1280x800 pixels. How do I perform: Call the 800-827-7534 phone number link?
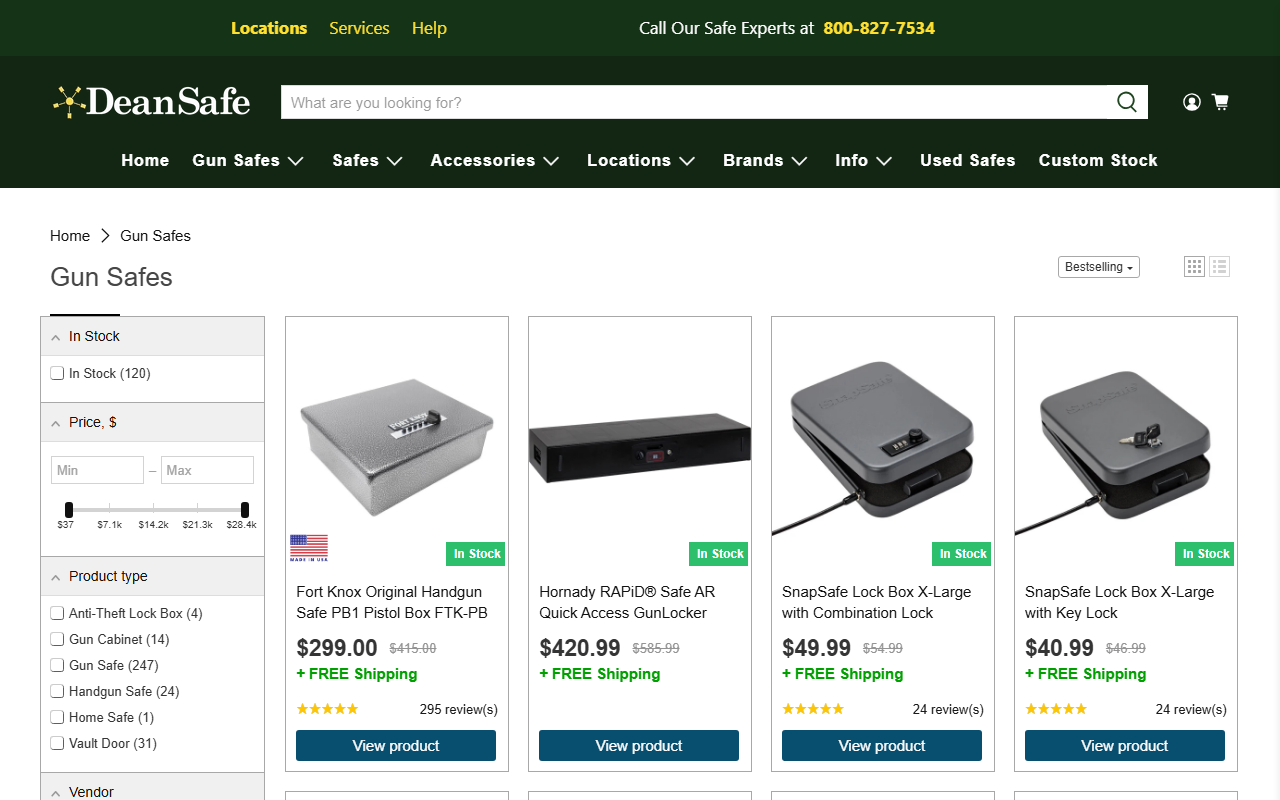pos(879,28)
